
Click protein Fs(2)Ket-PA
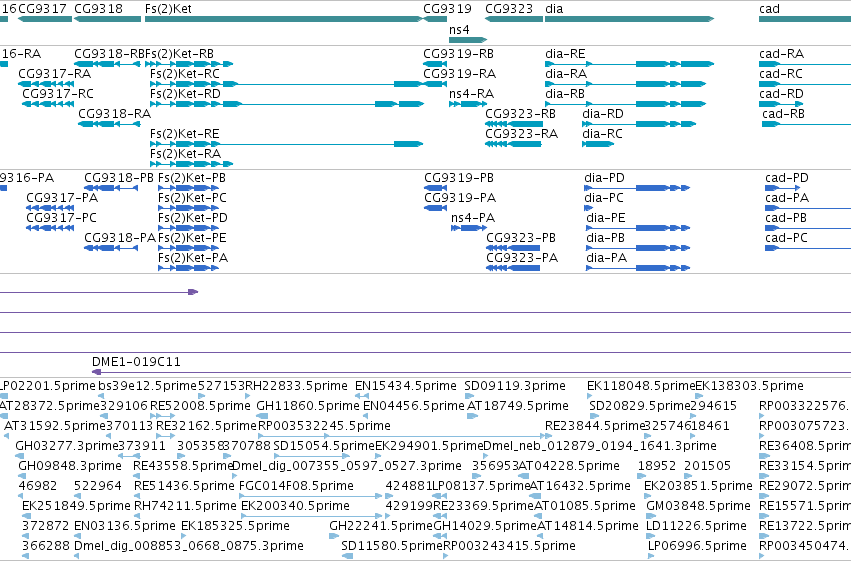click(x=193, y=258)
